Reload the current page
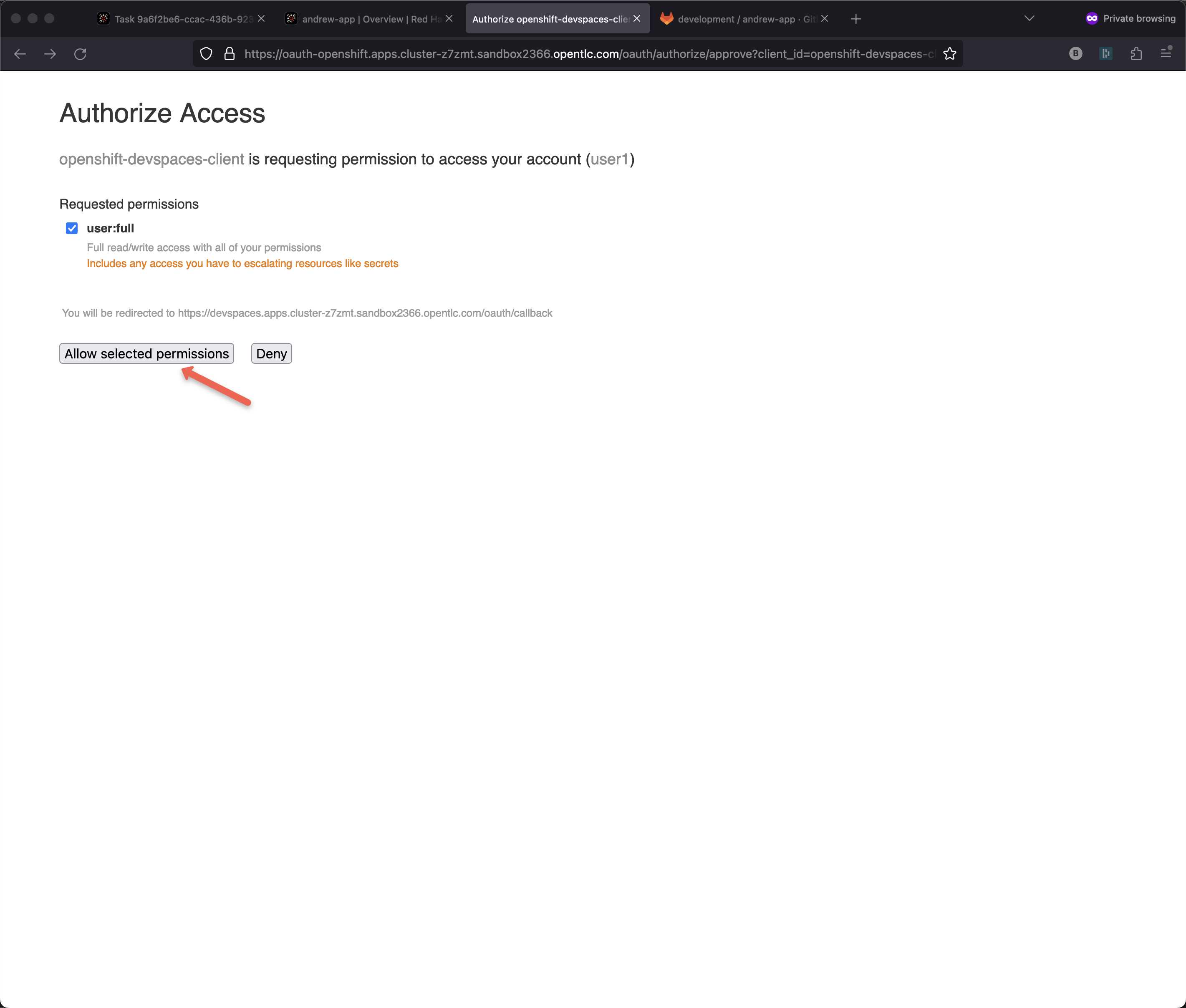Viewport: 1186px width, 1008px height. pyautogui.click(x=80, y=54)
